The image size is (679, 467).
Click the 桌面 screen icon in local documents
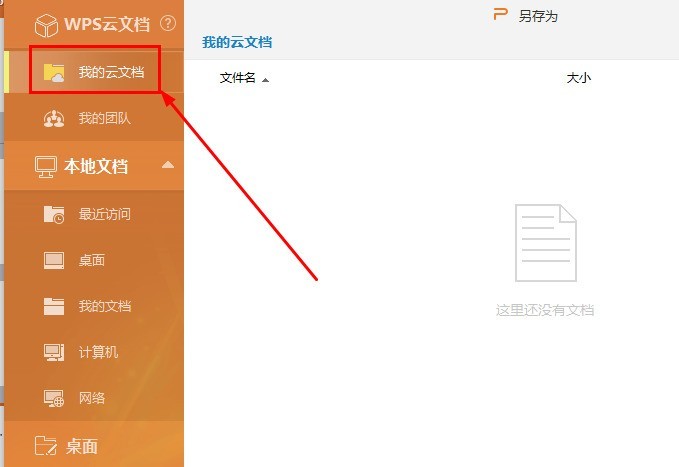tap(54, 260)
